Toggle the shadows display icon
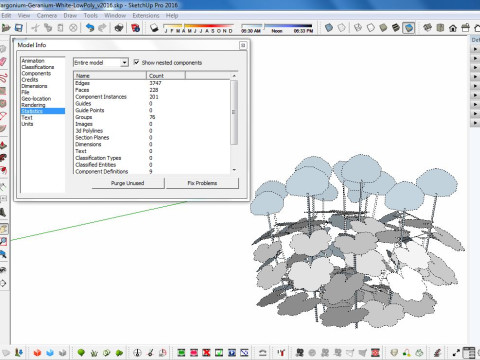Viewport: 480px width, 360px height. (154, 28)
